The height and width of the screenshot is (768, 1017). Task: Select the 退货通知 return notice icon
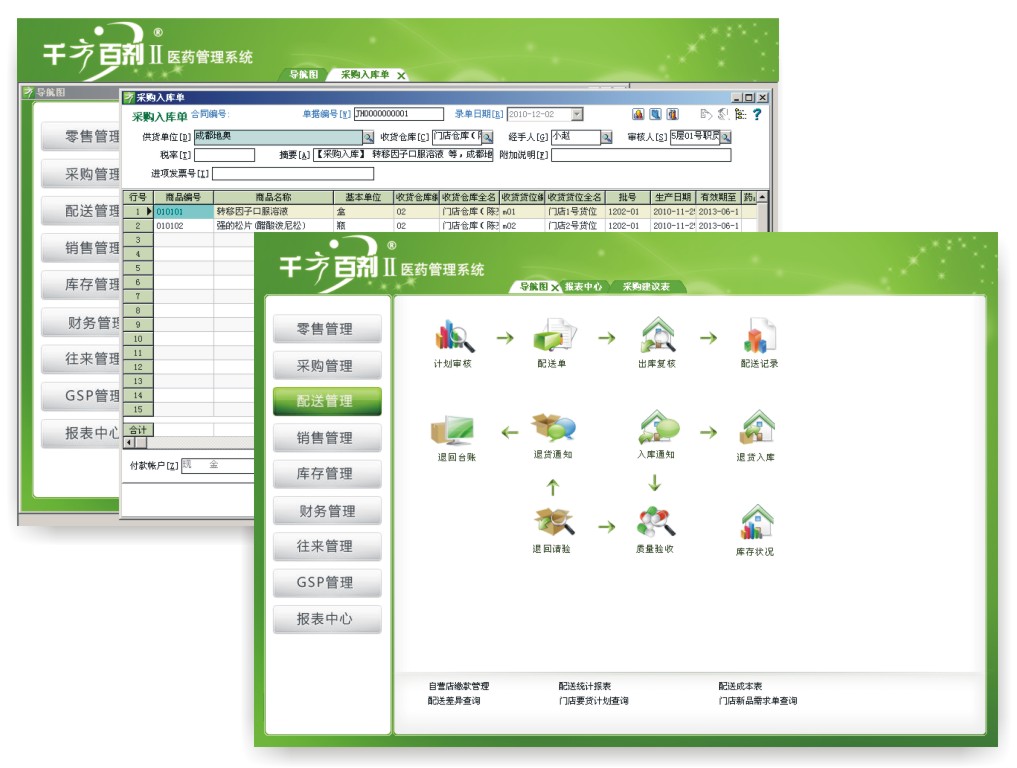(x=552, y=428)
